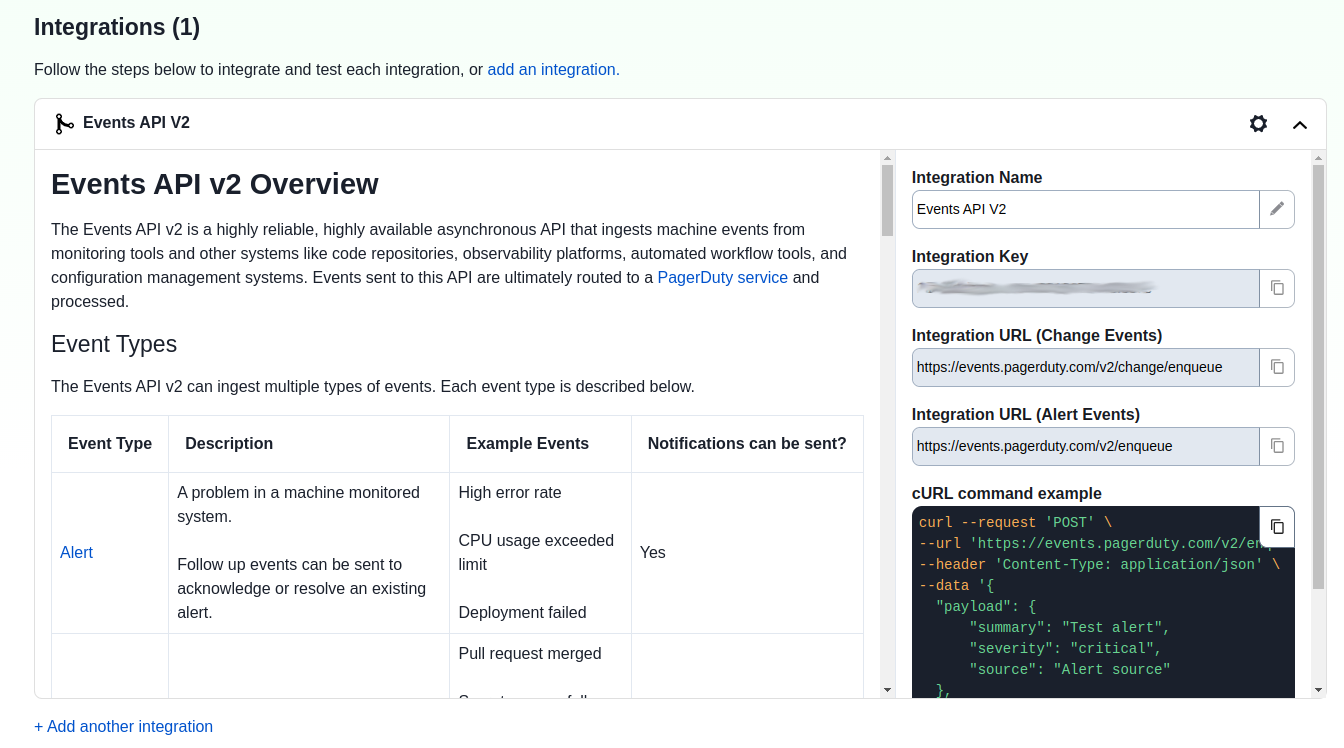This screenshot has height=748, width=1344.
Task: Click the 'Pull request merged' example text
Action: [530, 654]
